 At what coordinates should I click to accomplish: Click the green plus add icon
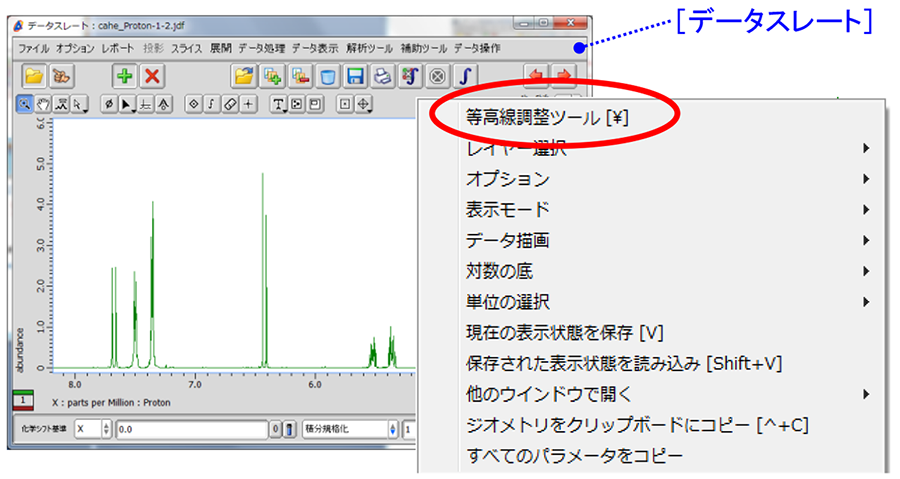[124, 76]
